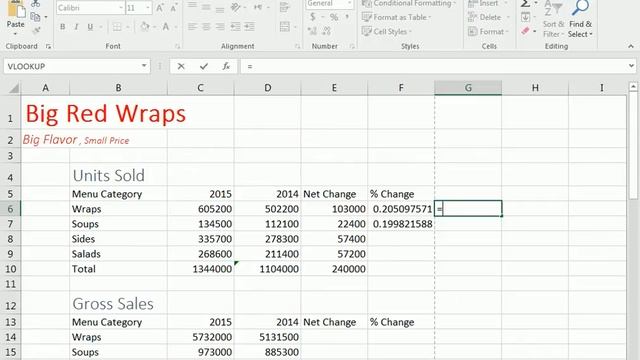The image size is (640, 360).
Task: Open the Borders dropdown arrow
Action: 127,27
